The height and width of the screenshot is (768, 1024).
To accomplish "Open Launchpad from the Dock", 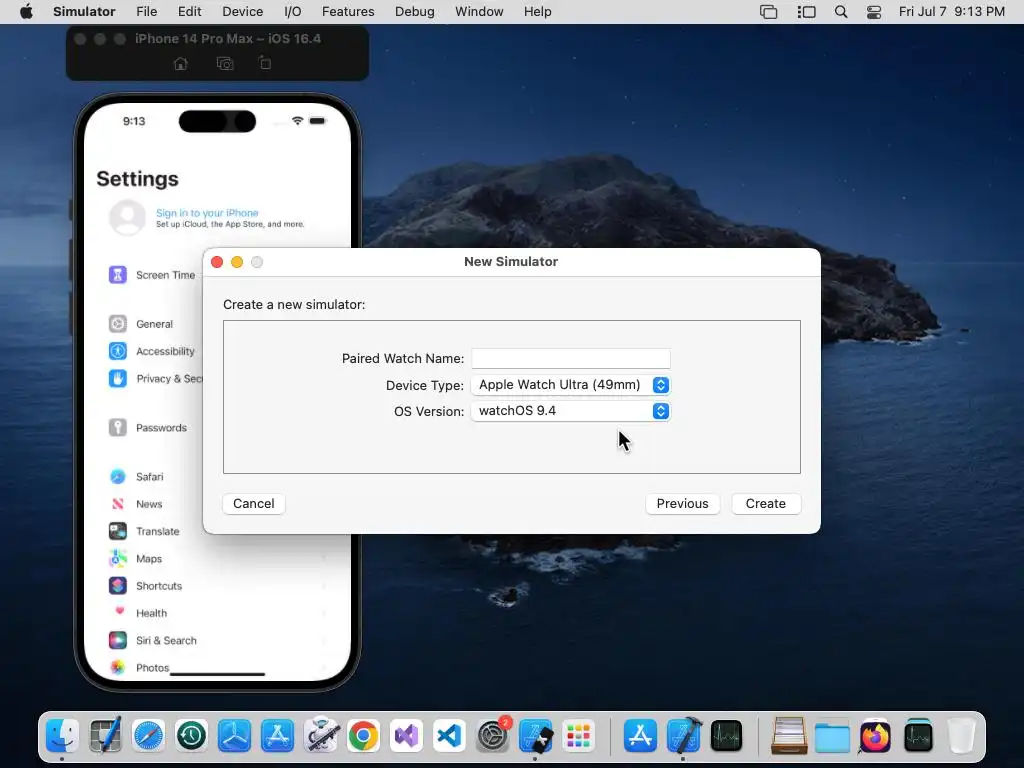I will [579, 736].
